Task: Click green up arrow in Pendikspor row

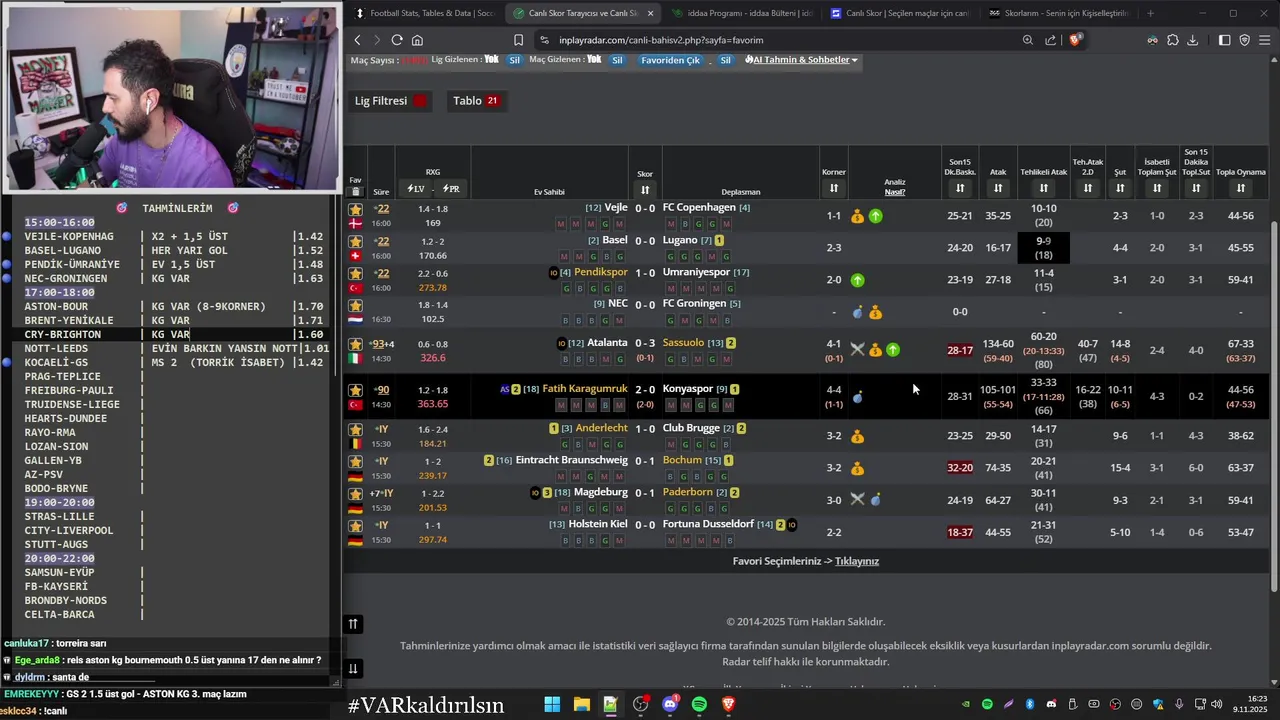Action: (857, 280)
